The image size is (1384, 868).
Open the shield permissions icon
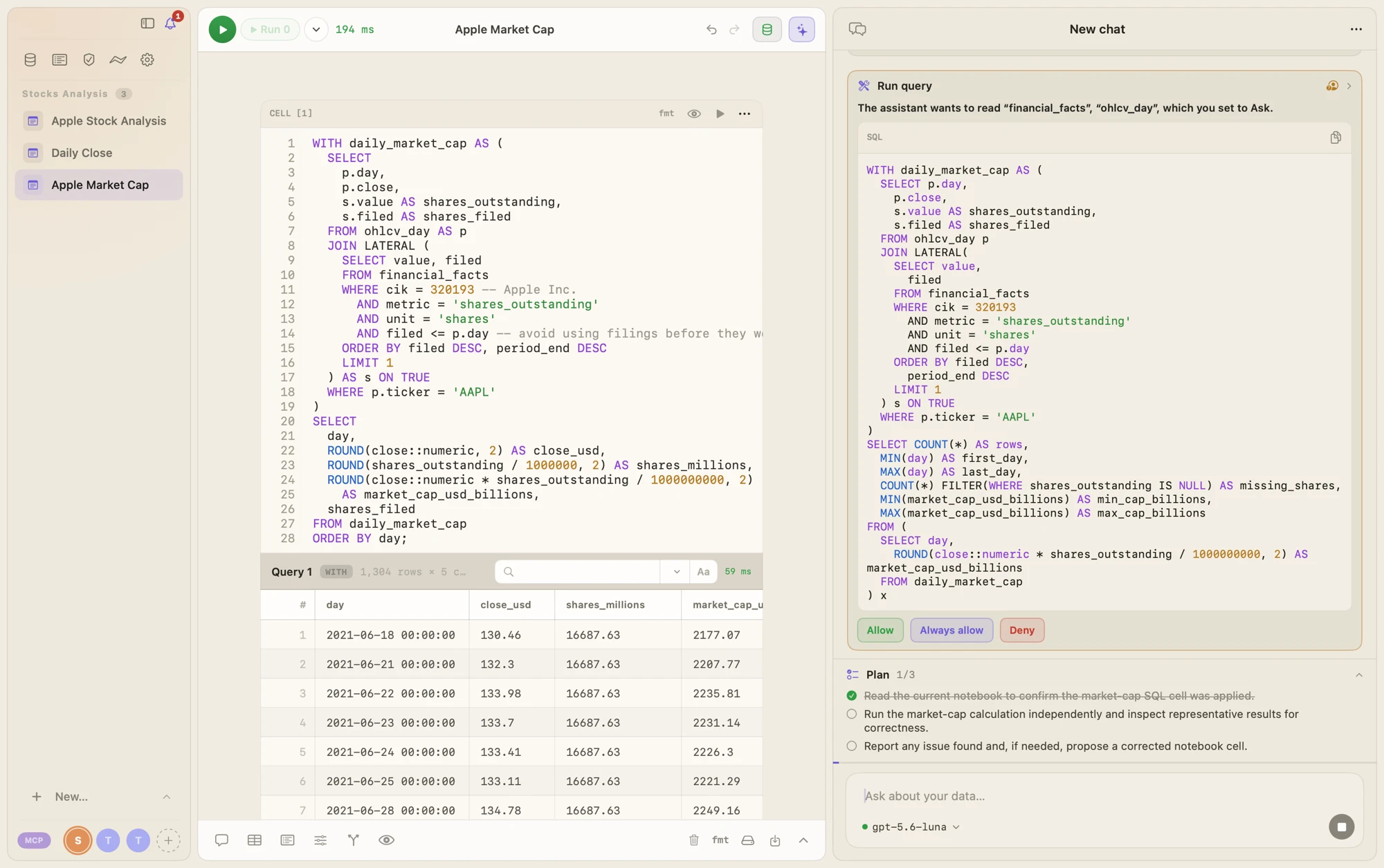tap(89, 60)
